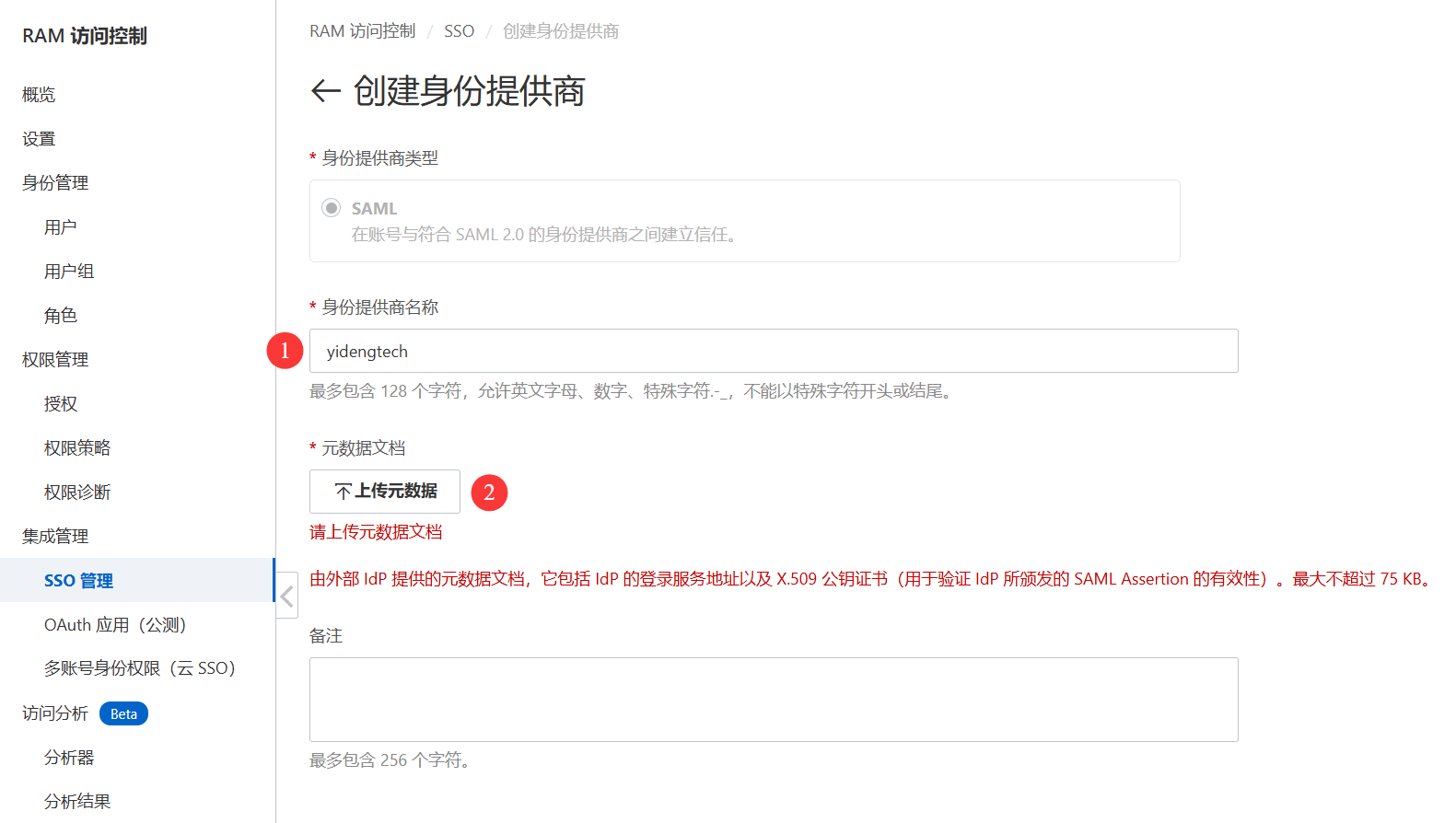Click the back arrow beside the page title
The height and width of the screenshot is (823, 1456).
(x=325, y=91)
